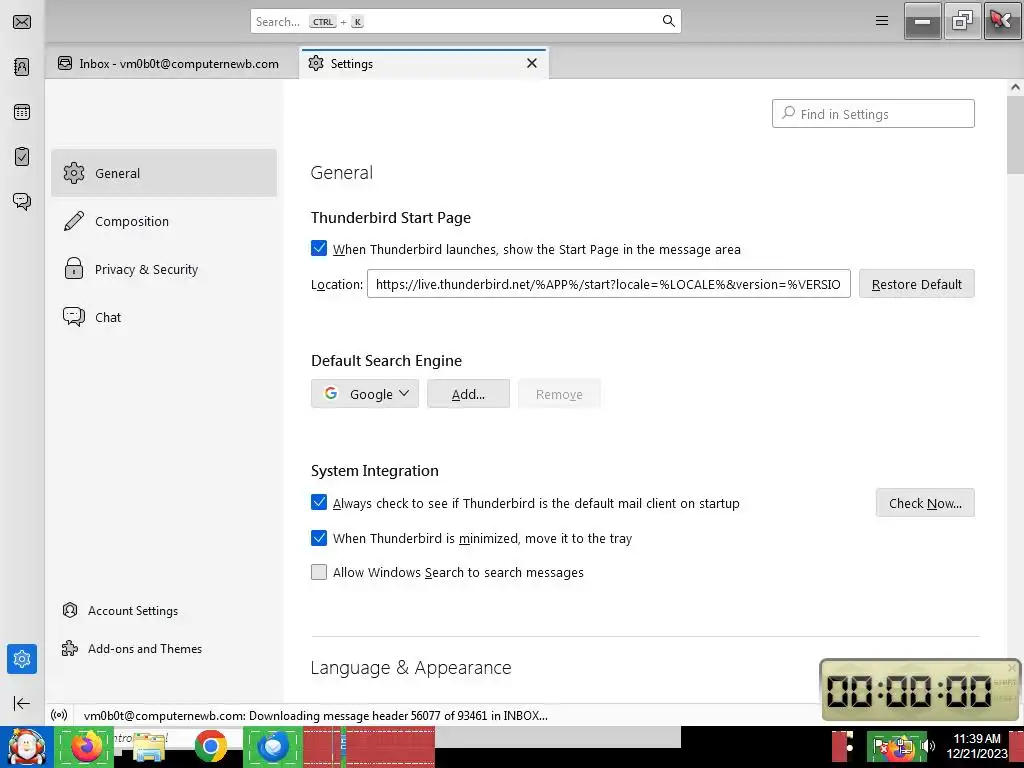Select the Privacy & Security label
The height and width of the screenshot is (768, 1024).
(x=146, y=269)
